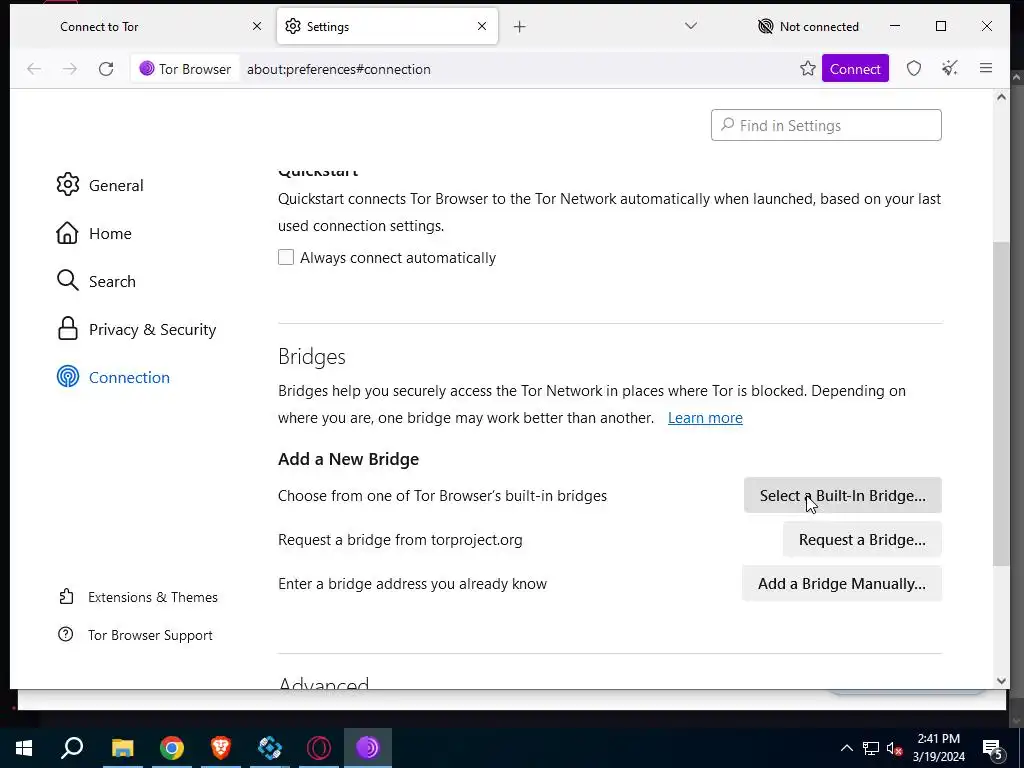The image size is (1024, 768).
Task: Switch to the Settings tab
Action: point(387,27)
